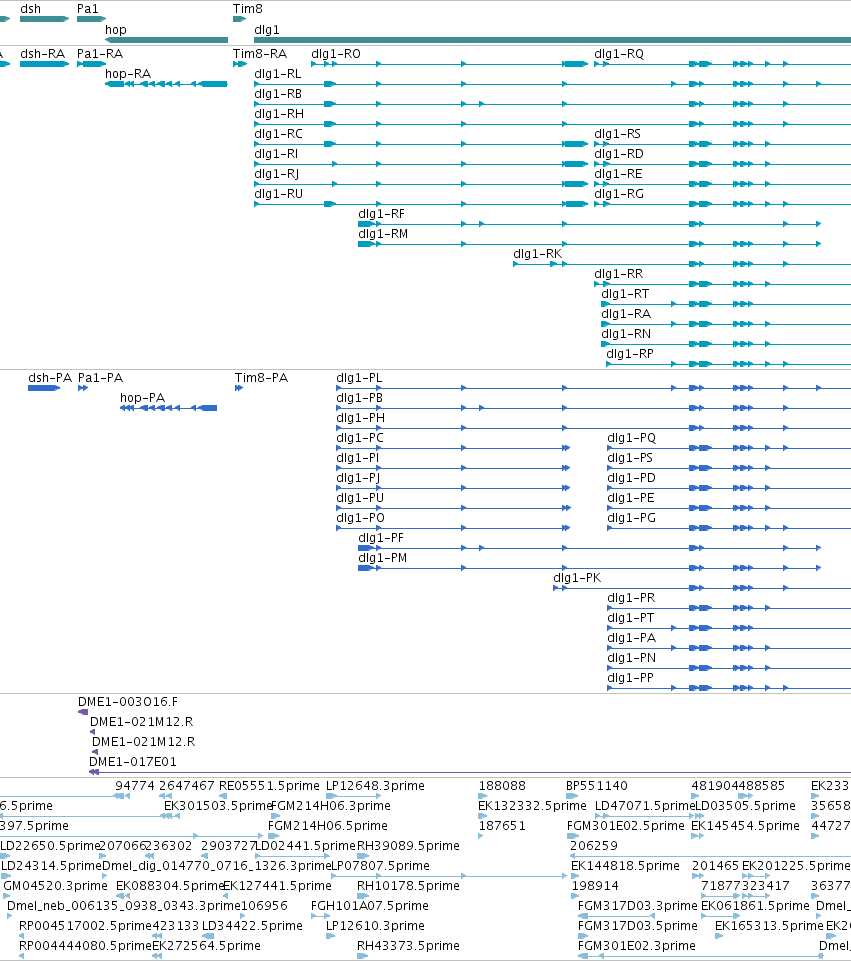Click the dlg1-RK transcript label
The height and width of the screenshot is (961, 851).
[537, 254]
